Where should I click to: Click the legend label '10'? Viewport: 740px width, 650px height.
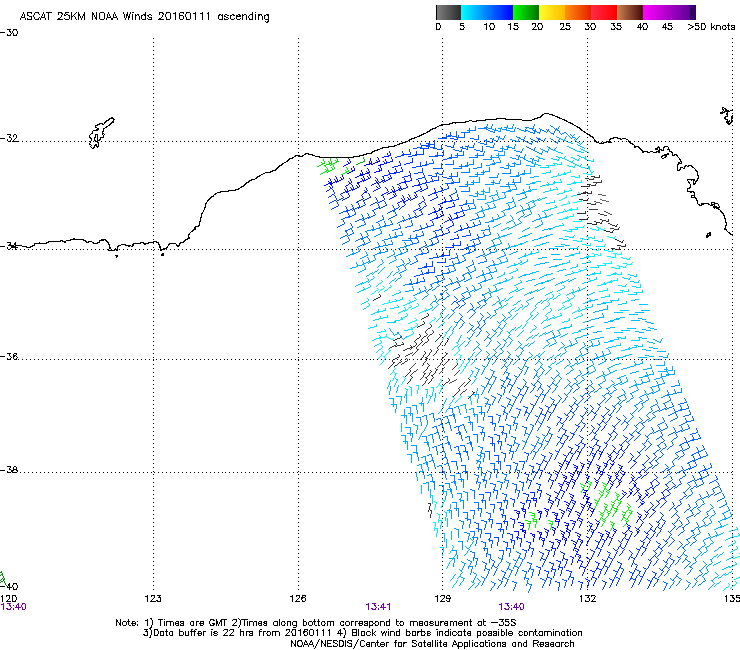(489, 27)
